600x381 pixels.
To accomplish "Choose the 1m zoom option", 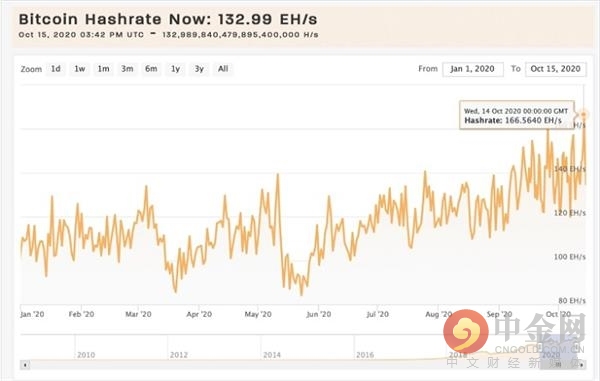I will tap(103, 69).
